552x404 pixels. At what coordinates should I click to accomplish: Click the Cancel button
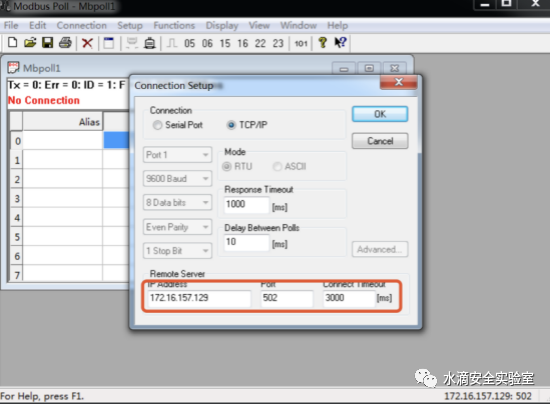(x=380, y=141)
